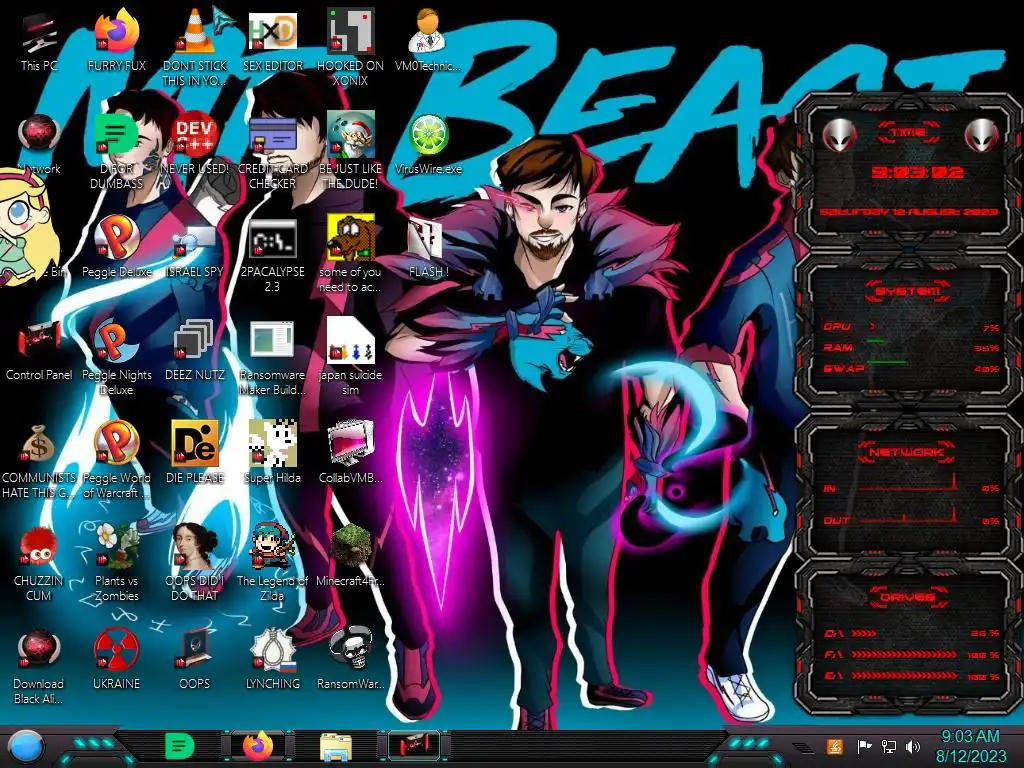Click the DRIVES gadget header

tap(908, 597)
